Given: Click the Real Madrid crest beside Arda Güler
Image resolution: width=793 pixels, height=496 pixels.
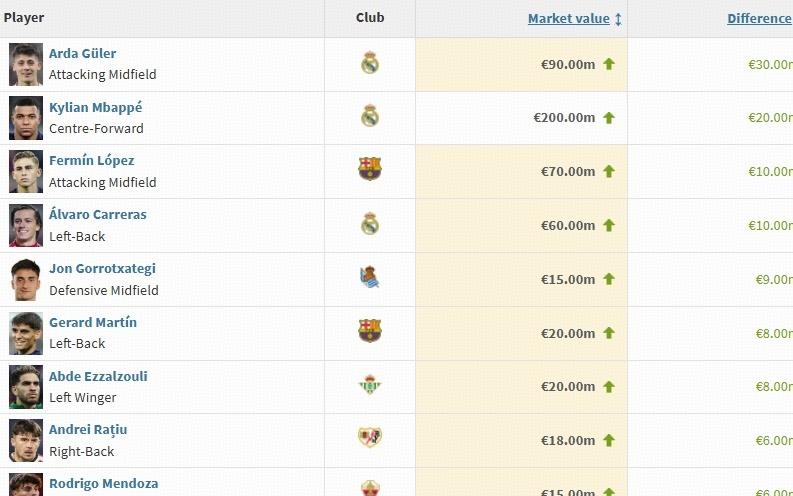Looking at the screenshot, I should click(370, 64).
